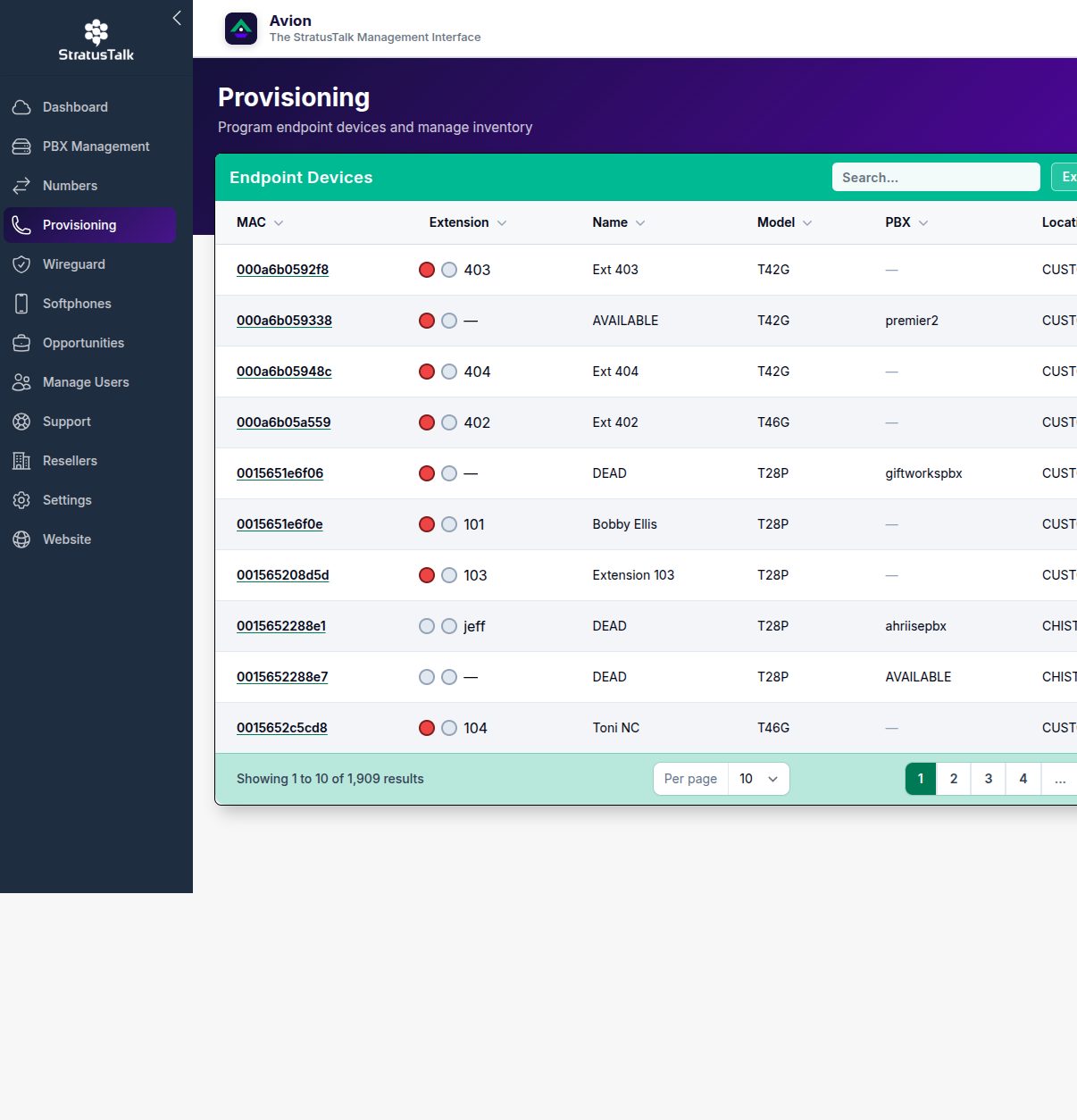
Task: Open the Per page 10 dropdown
Action: pyautogui.click(x=758, y=779)
